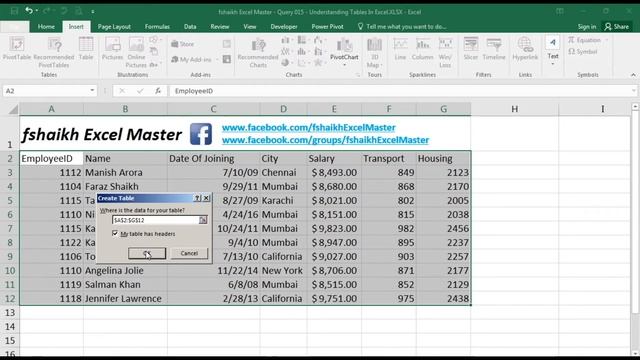
Task: Expand the Text group dropdown arrow
Action: 553,64
